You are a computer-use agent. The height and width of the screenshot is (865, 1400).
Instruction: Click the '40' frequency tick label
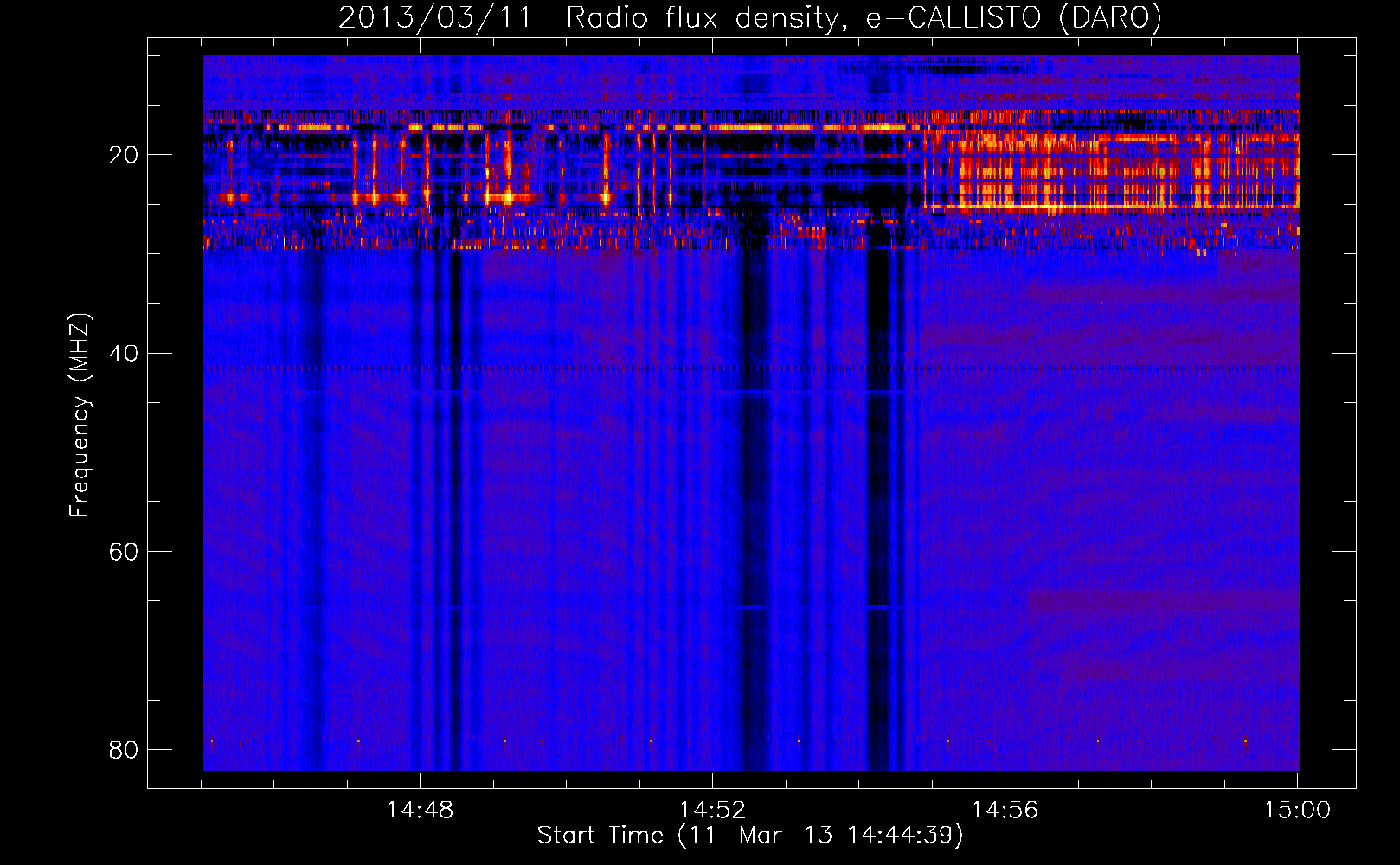pyautogui.click(x=124, y=354)
